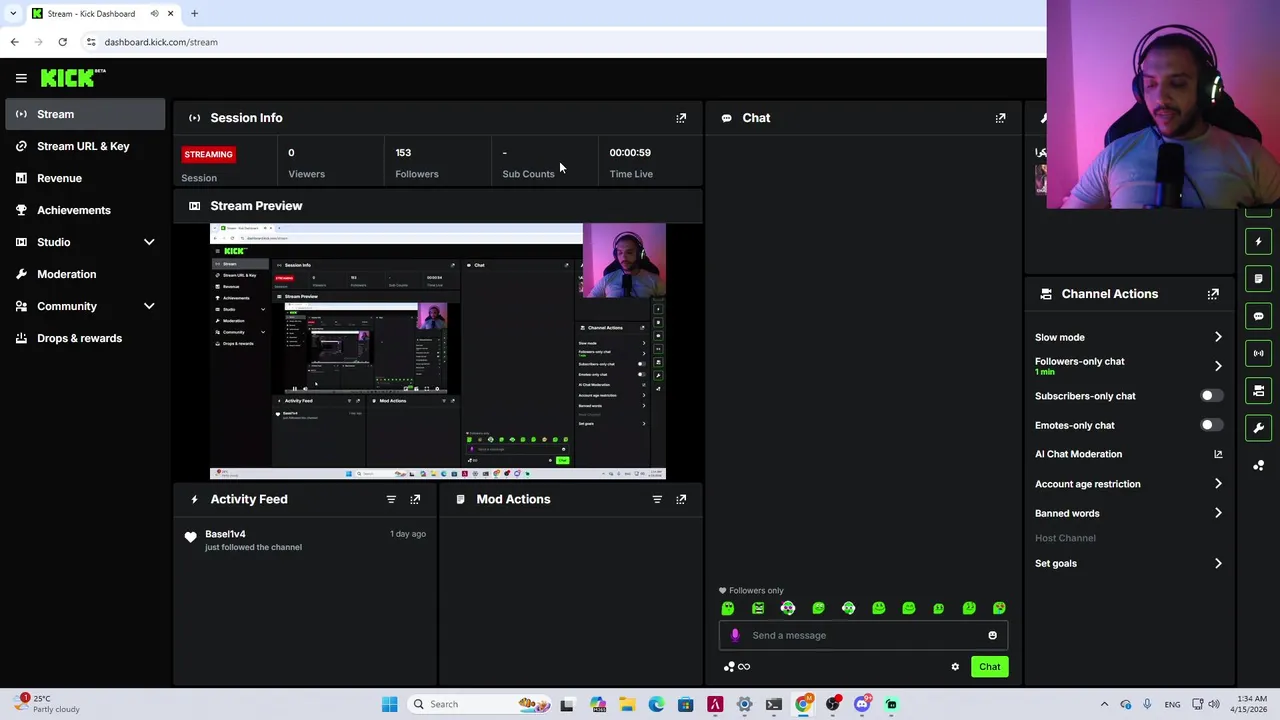Image resolution: width=1280 pixels, height=720 pixels.
Task: Pop out the Activity Feed panel
Action: tap(415, 499)
